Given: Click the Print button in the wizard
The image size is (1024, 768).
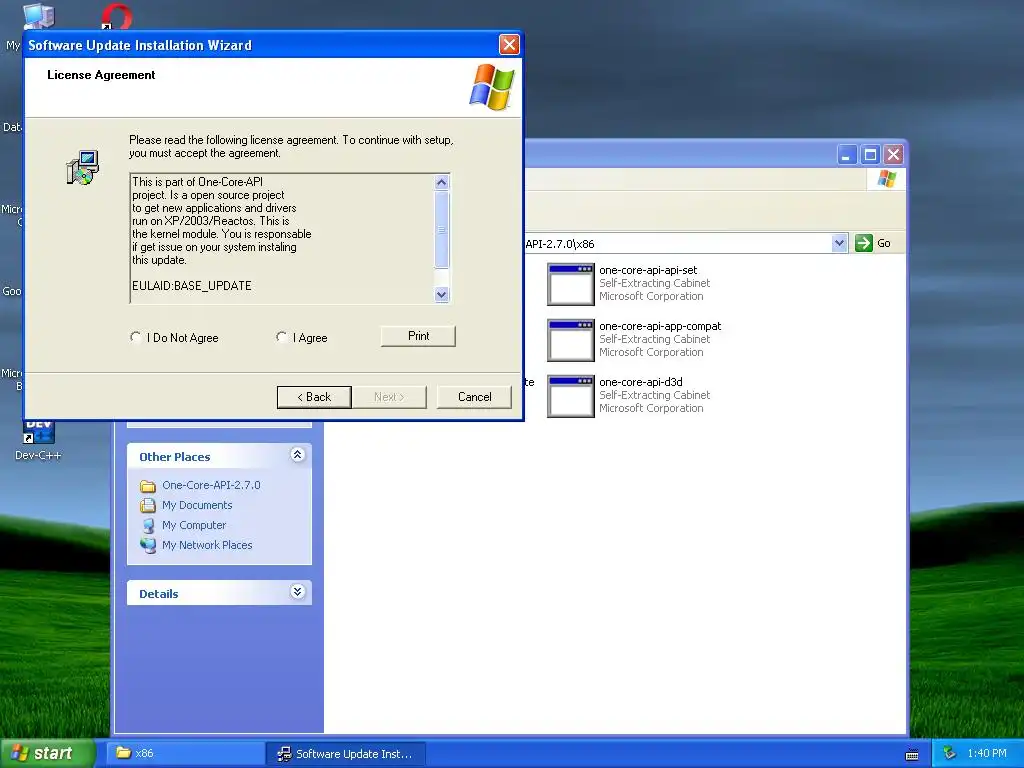Looking at the screenshot, I should pos(418,336).
